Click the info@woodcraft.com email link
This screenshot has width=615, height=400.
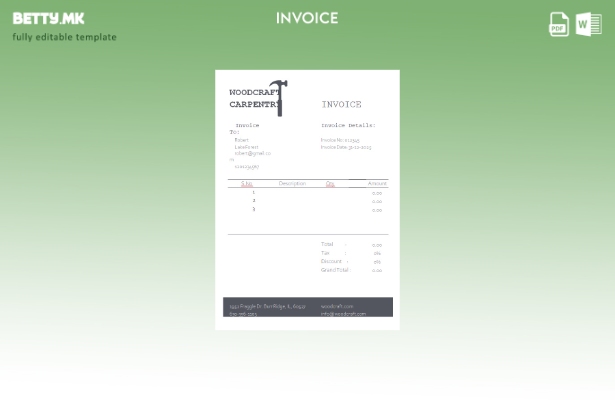coord(343,314)
